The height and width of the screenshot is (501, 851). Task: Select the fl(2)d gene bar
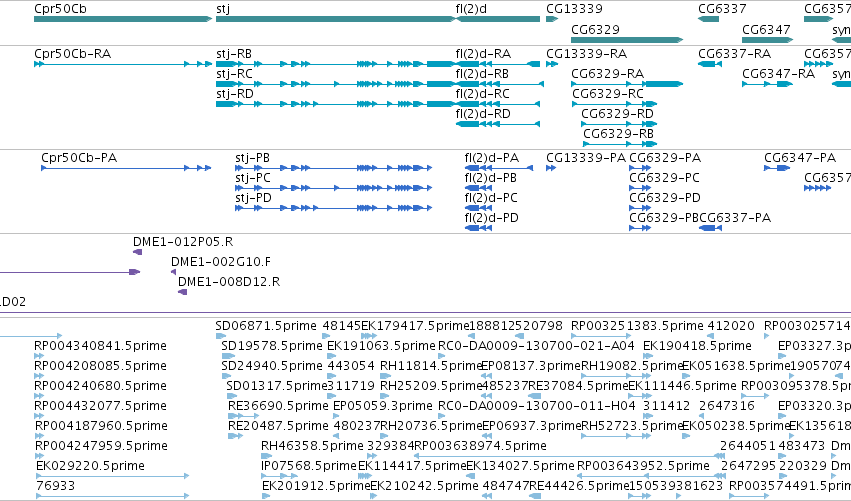pos(498,19)
